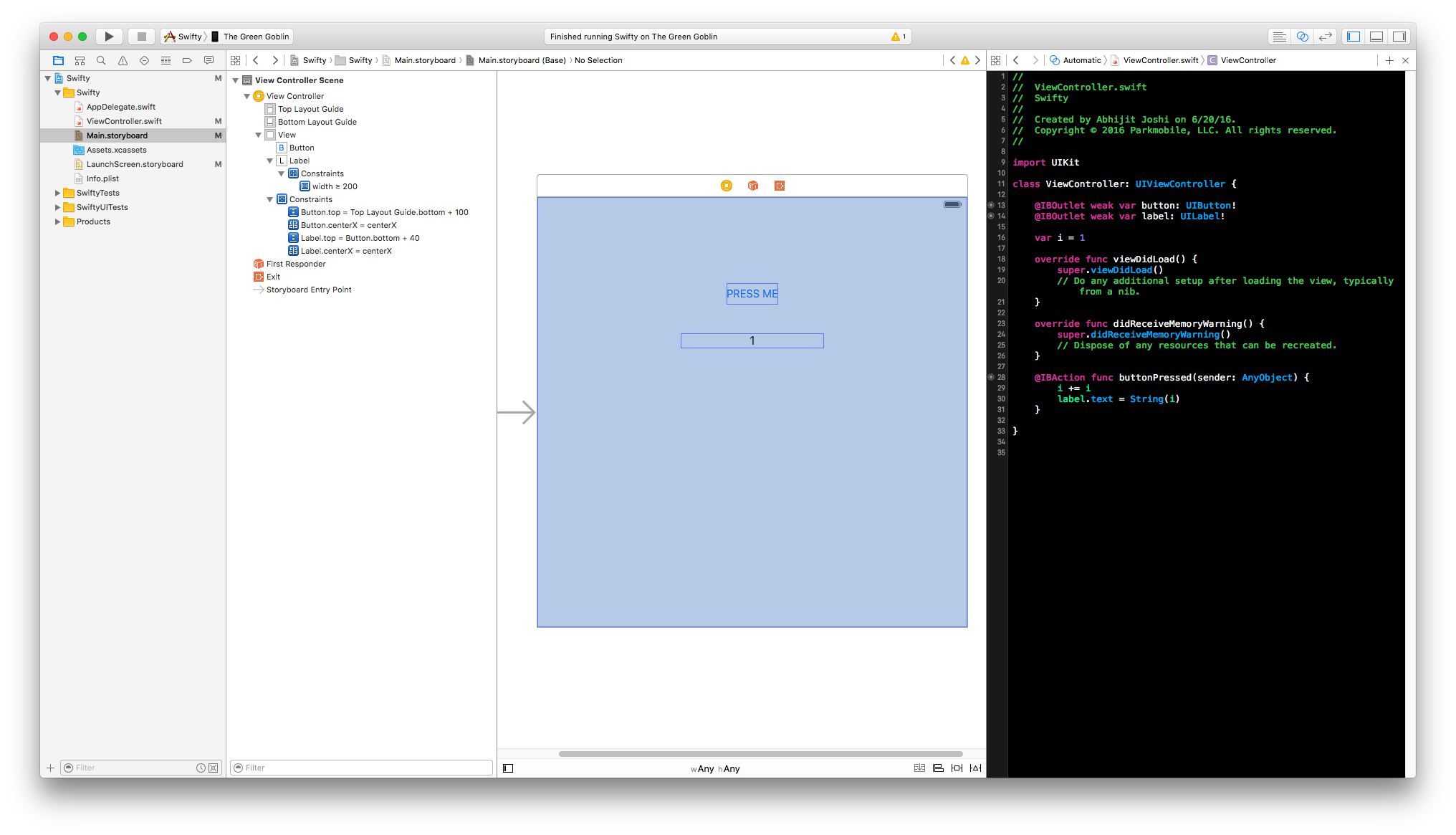Collapse the View Controller Scene
Screen dimensions: 1456x835
pos(236,80)
